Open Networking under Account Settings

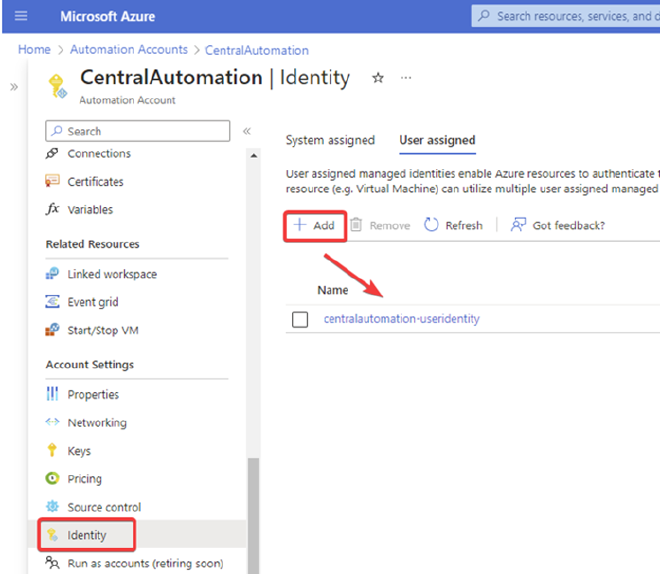(97, 423)
